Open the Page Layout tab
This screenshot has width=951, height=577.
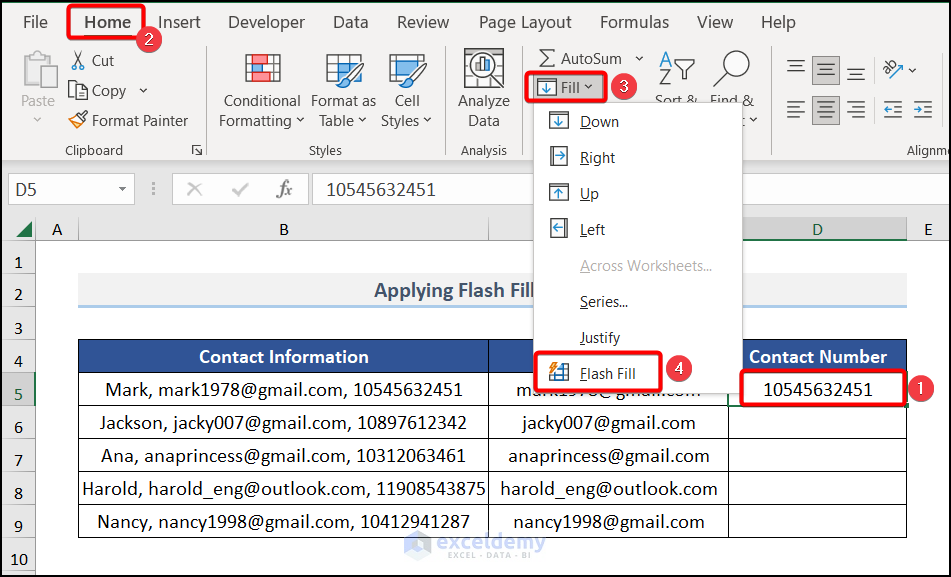click(525, 22)
